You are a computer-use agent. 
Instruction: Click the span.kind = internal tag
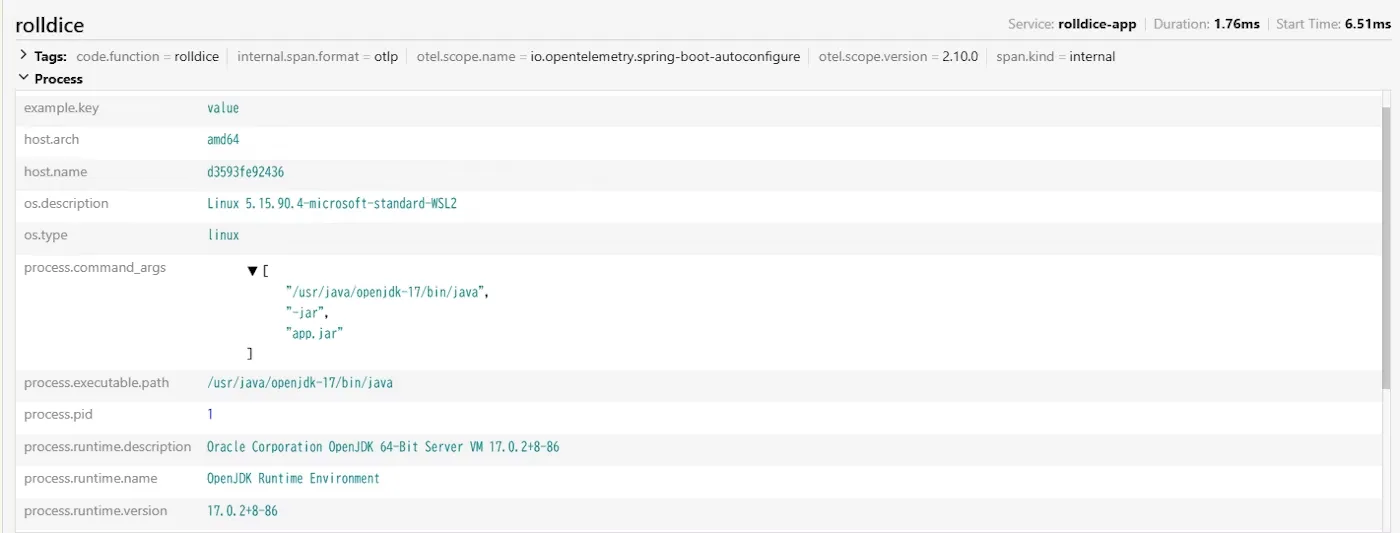click(x=1056, y=57)
